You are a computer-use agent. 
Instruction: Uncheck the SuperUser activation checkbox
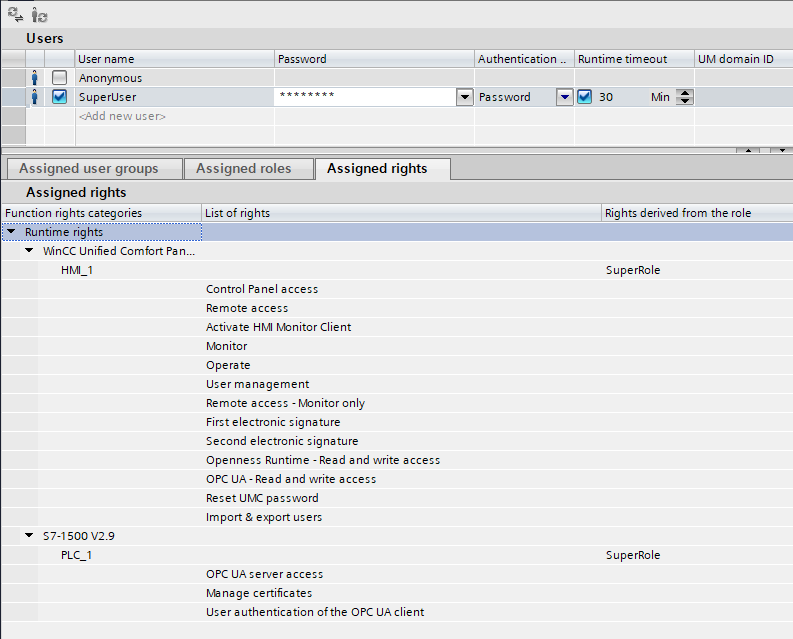[x=59, y=97]
